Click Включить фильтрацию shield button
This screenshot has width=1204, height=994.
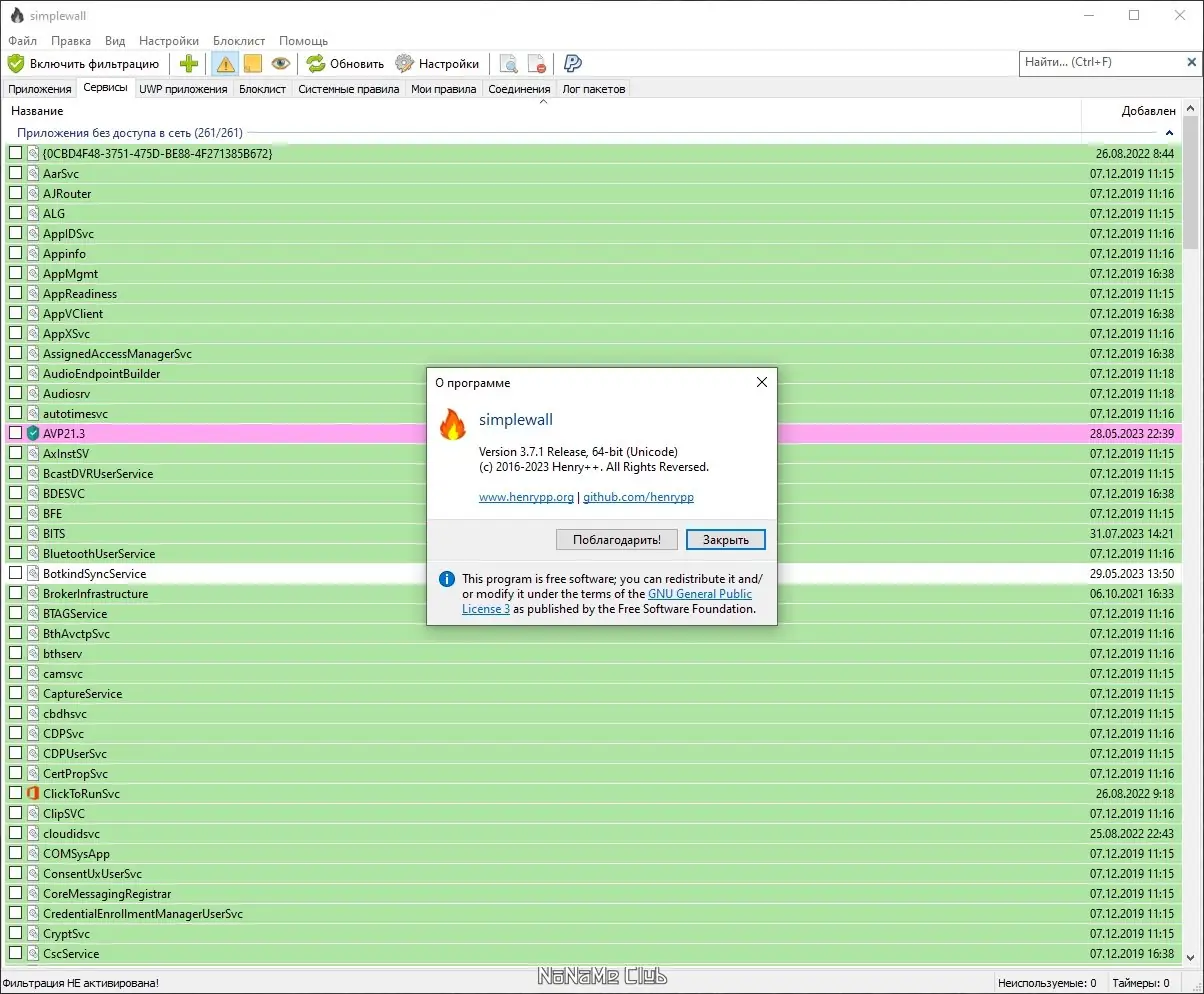84,63
